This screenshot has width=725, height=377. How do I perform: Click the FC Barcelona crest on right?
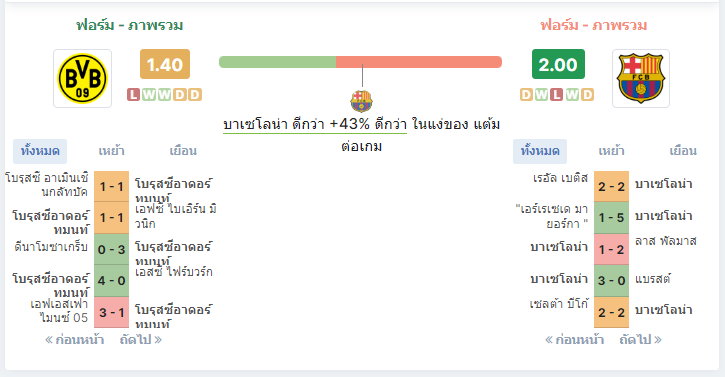(641, 78)
